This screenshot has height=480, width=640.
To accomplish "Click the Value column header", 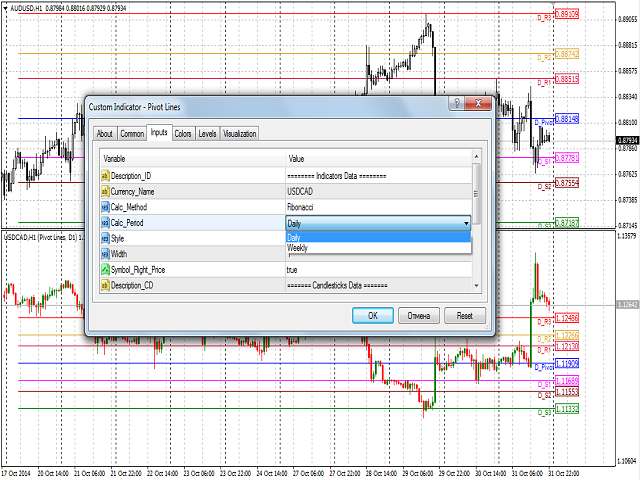I will click(x=379, y=158).
